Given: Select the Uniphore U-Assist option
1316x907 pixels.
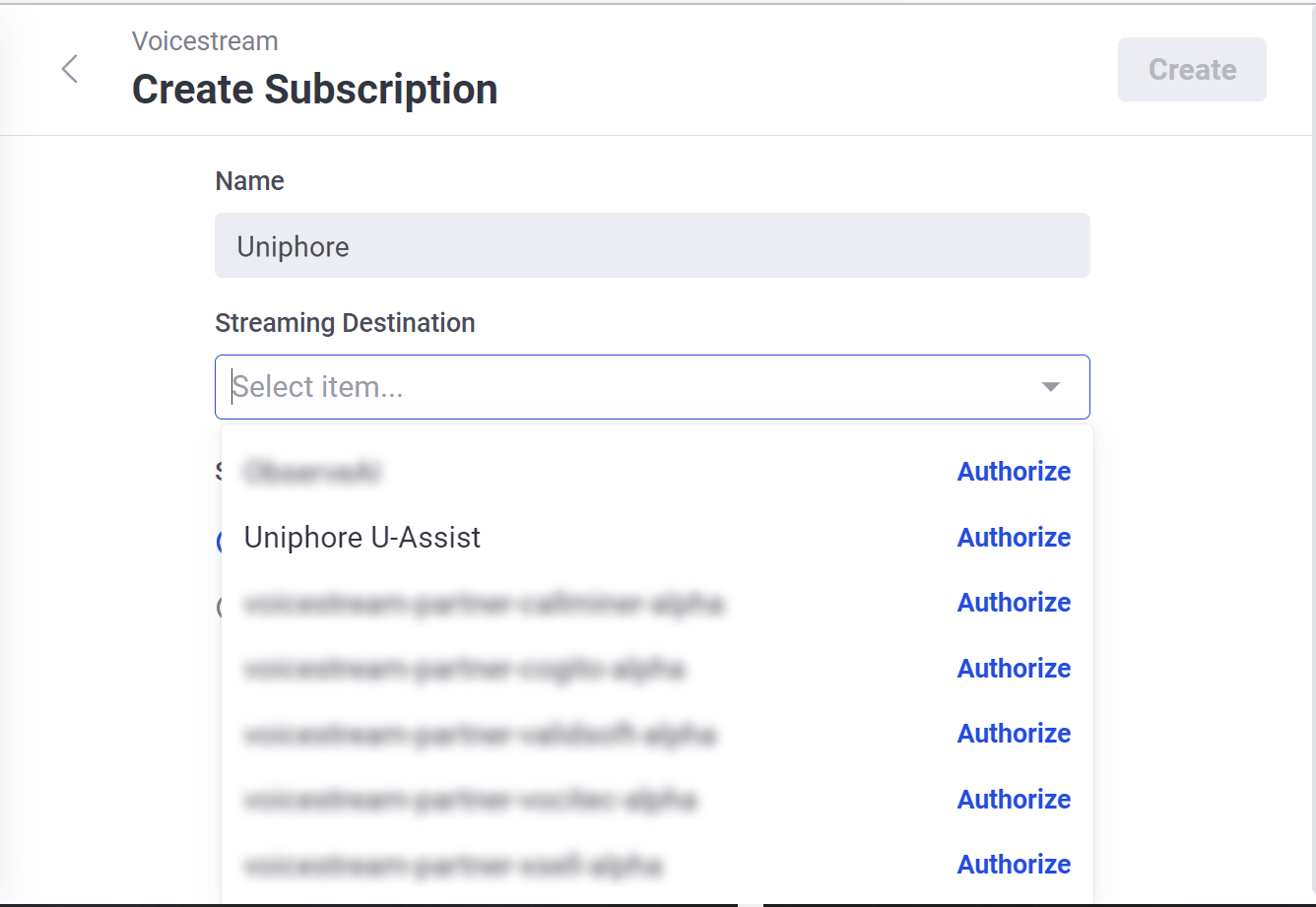Looking at the screenshot, I should point(362,538).
